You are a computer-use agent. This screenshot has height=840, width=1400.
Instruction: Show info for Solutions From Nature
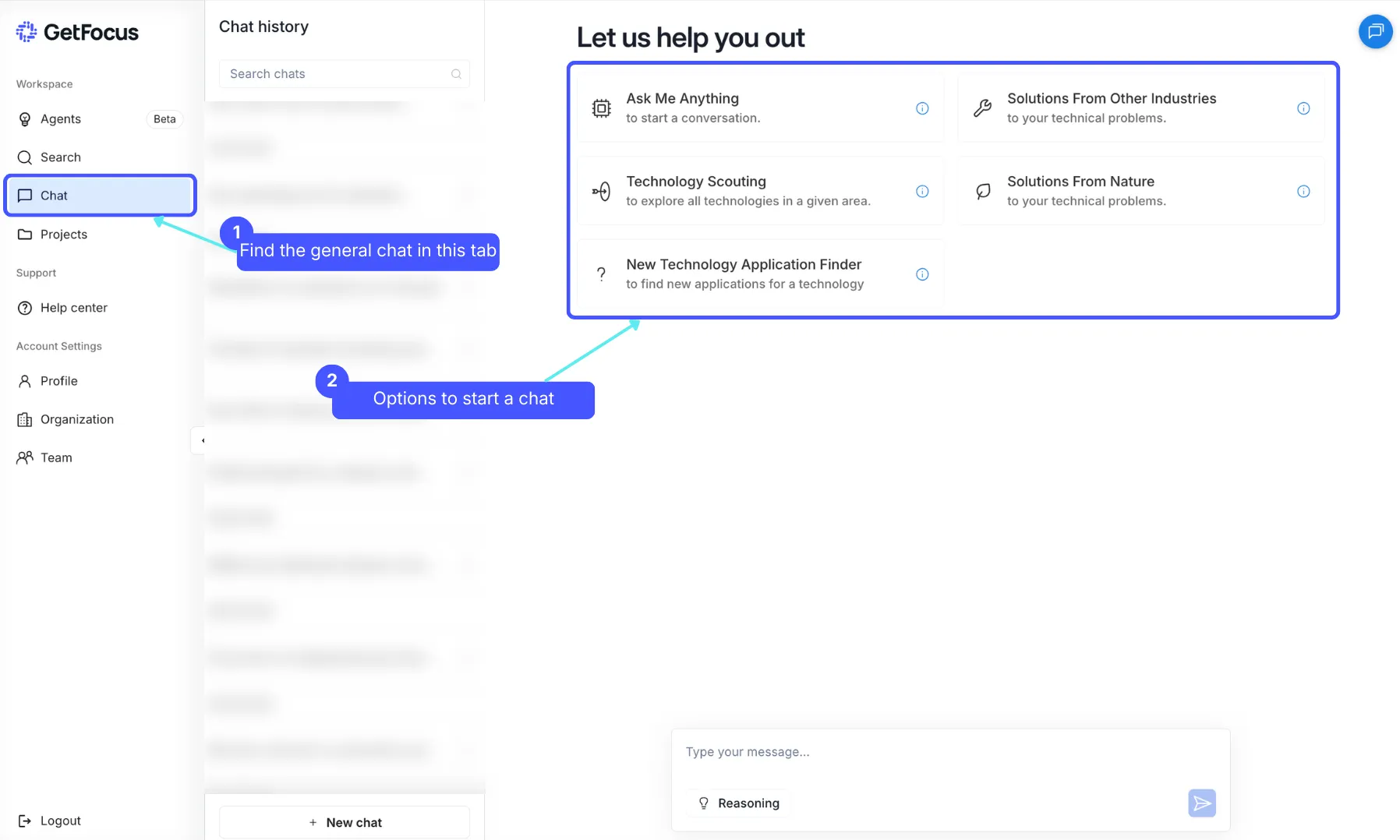pyautogui.click(x=1303, y=191)
